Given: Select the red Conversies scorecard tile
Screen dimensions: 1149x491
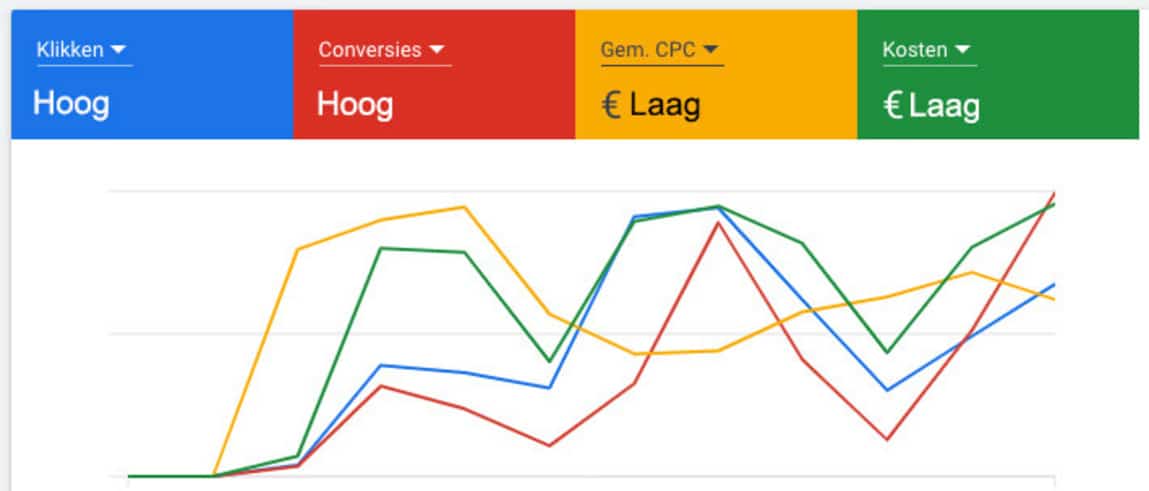Looking at the screenshot, I should click(x=435, y=75).
